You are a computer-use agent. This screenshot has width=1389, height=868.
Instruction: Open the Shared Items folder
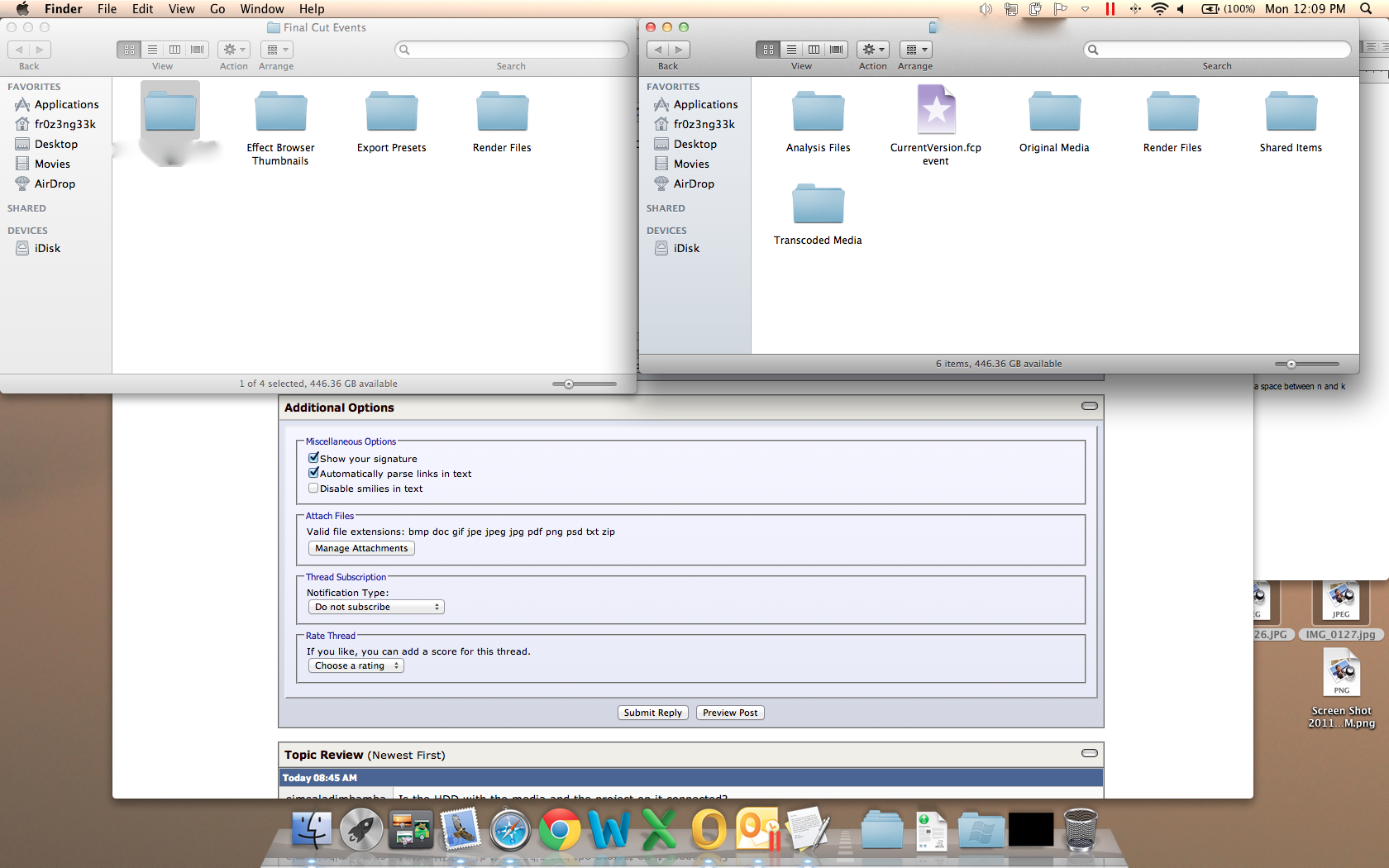(1291, 113)
